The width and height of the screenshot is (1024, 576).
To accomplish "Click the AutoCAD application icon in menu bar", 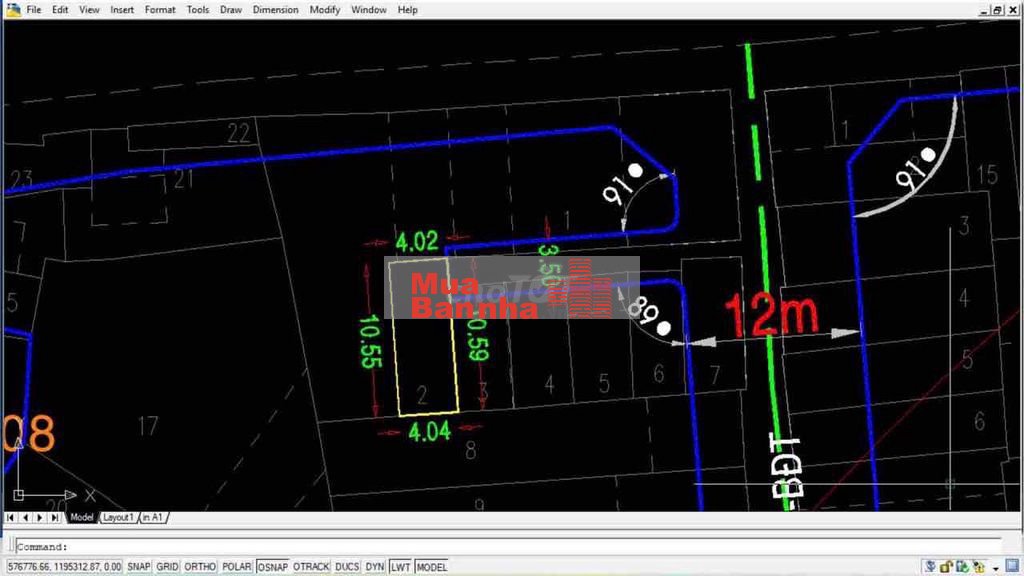I will tap(12, 9).
